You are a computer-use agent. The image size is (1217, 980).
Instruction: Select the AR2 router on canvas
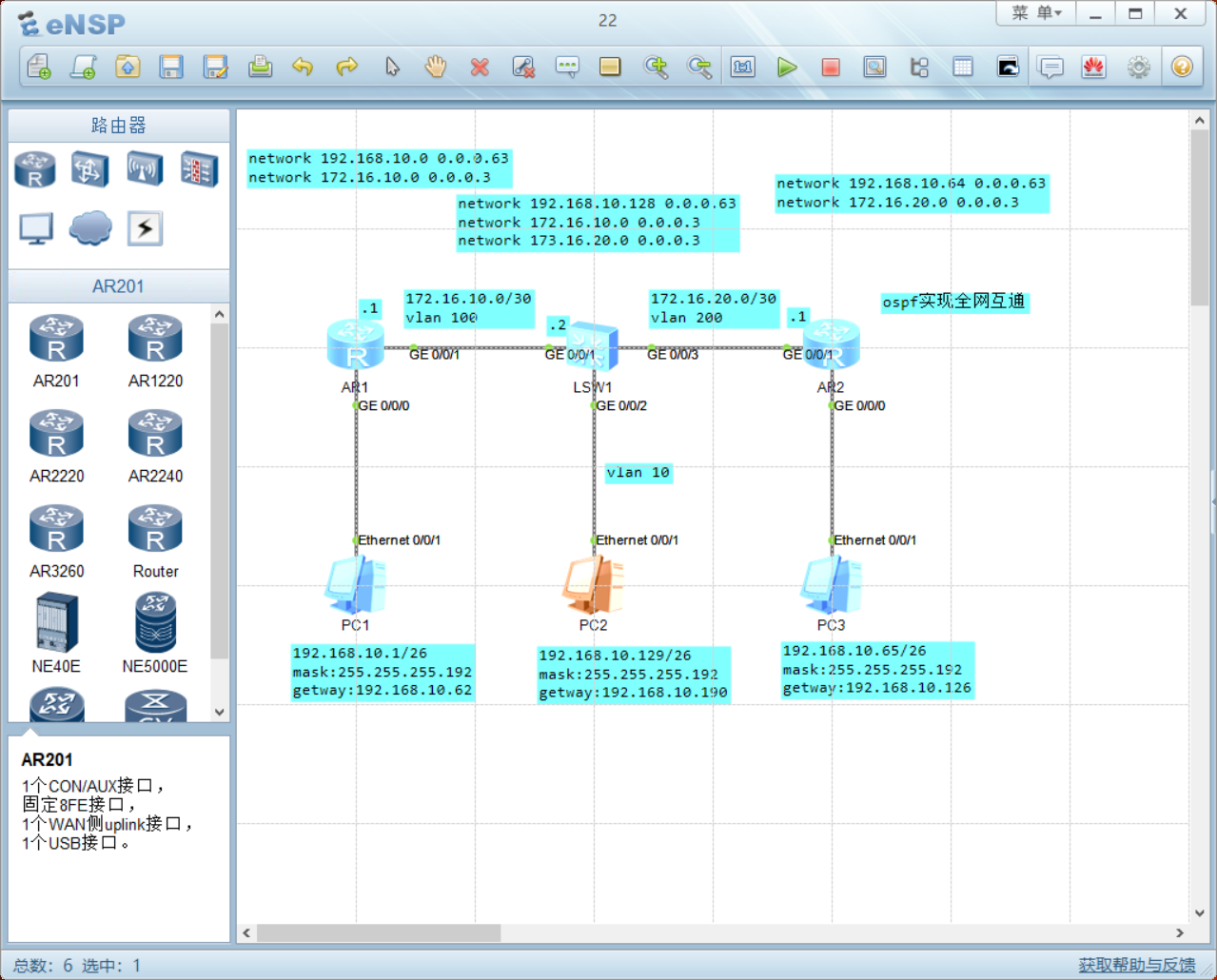coord(831,344)
